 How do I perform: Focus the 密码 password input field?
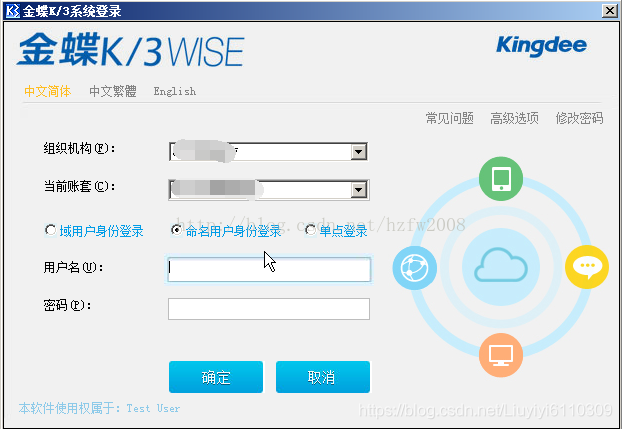tap(269, 309)
